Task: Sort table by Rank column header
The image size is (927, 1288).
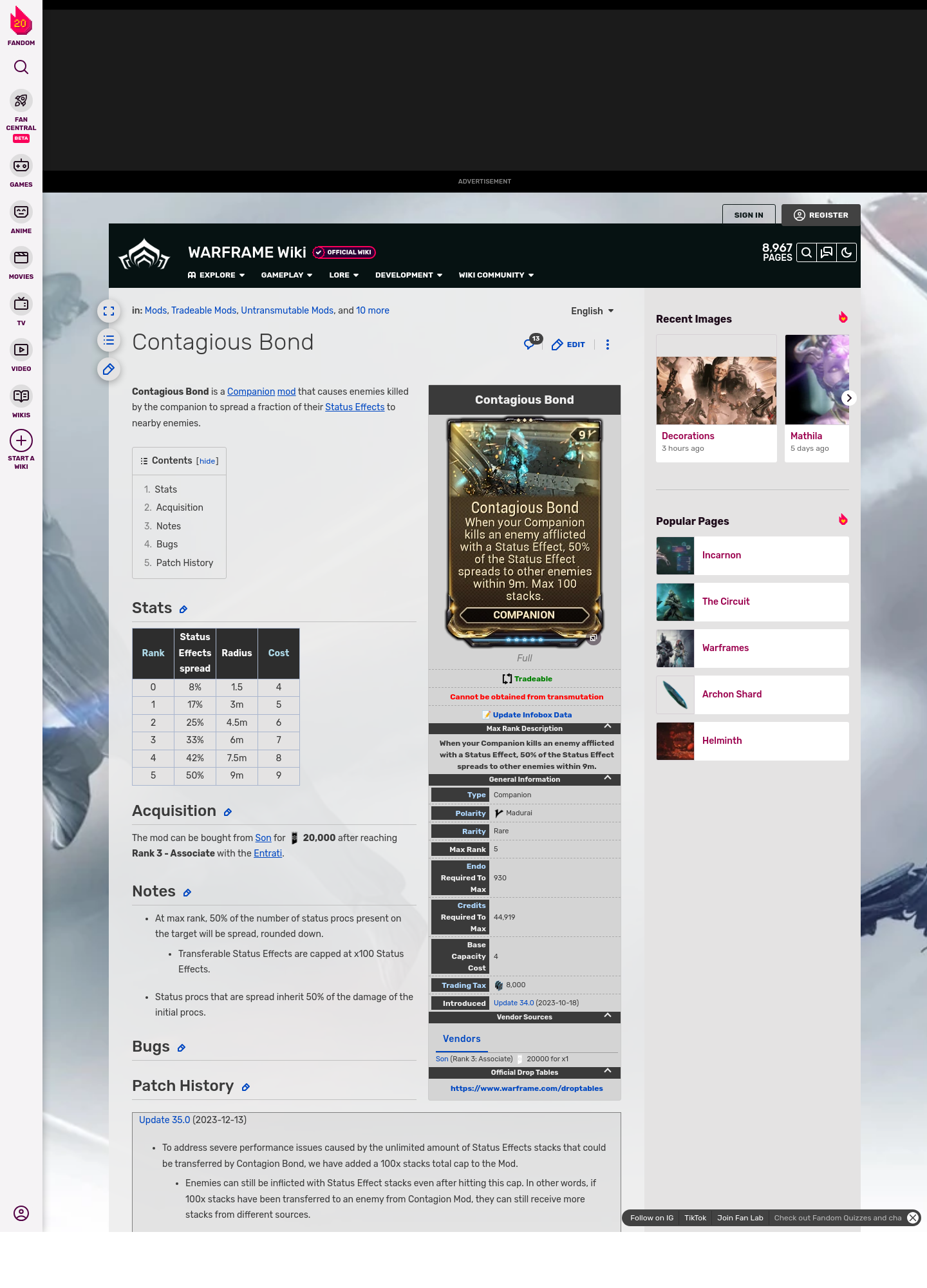Action: click(153, 653)
